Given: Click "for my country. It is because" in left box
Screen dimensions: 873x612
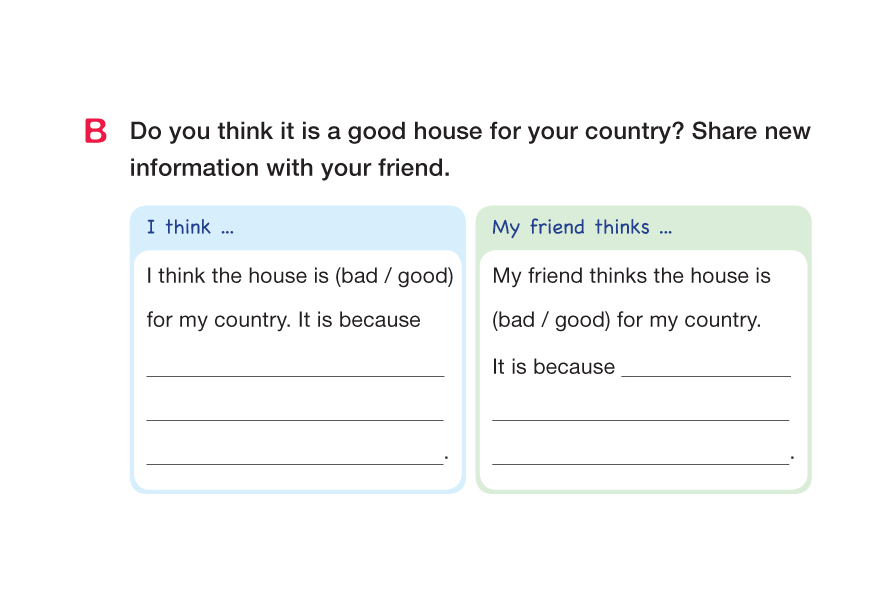Looking at the screenshot, I should coord(284,321).
